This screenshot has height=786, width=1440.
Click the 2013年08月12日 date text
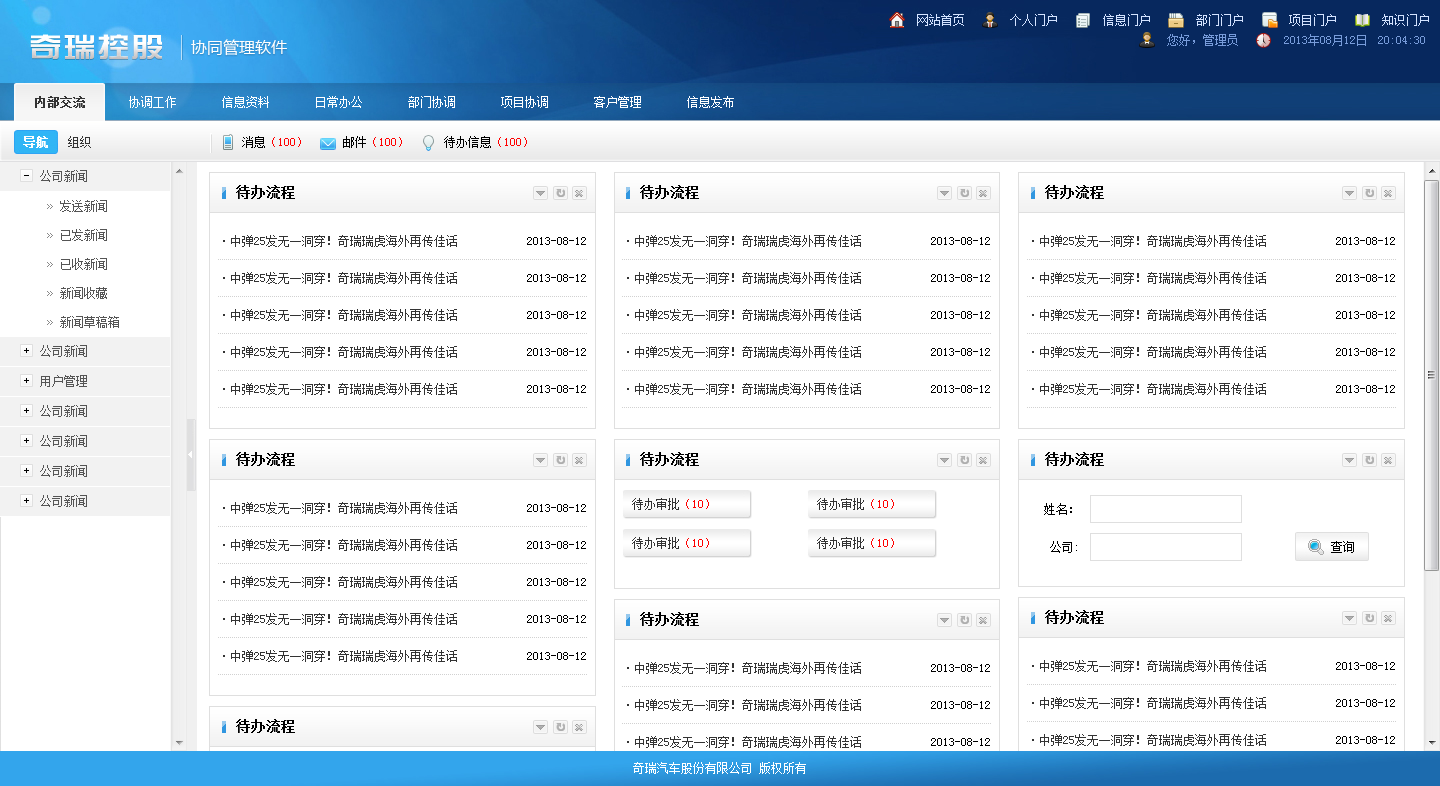1325,40
